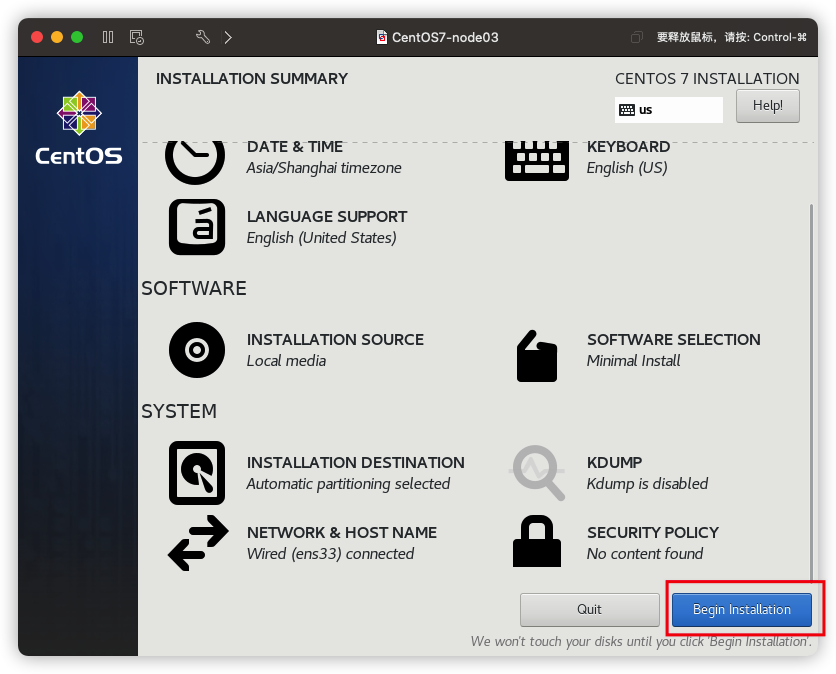Maximize VM window with green button
Image resolution: width=836 pixels, height=674 pixels.
pos(77,37)
